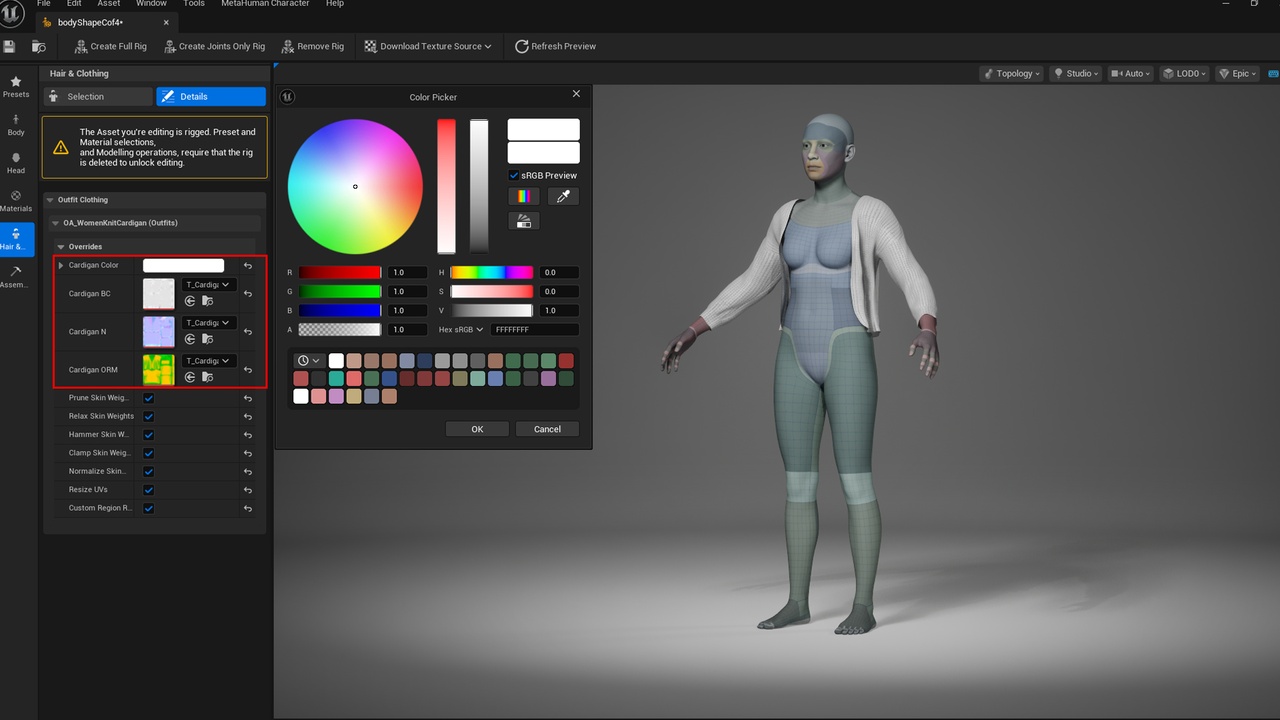Open the color themes rainbow icon
The width and height of the screenshot is (1280, 720).
(x=523, y=197)
